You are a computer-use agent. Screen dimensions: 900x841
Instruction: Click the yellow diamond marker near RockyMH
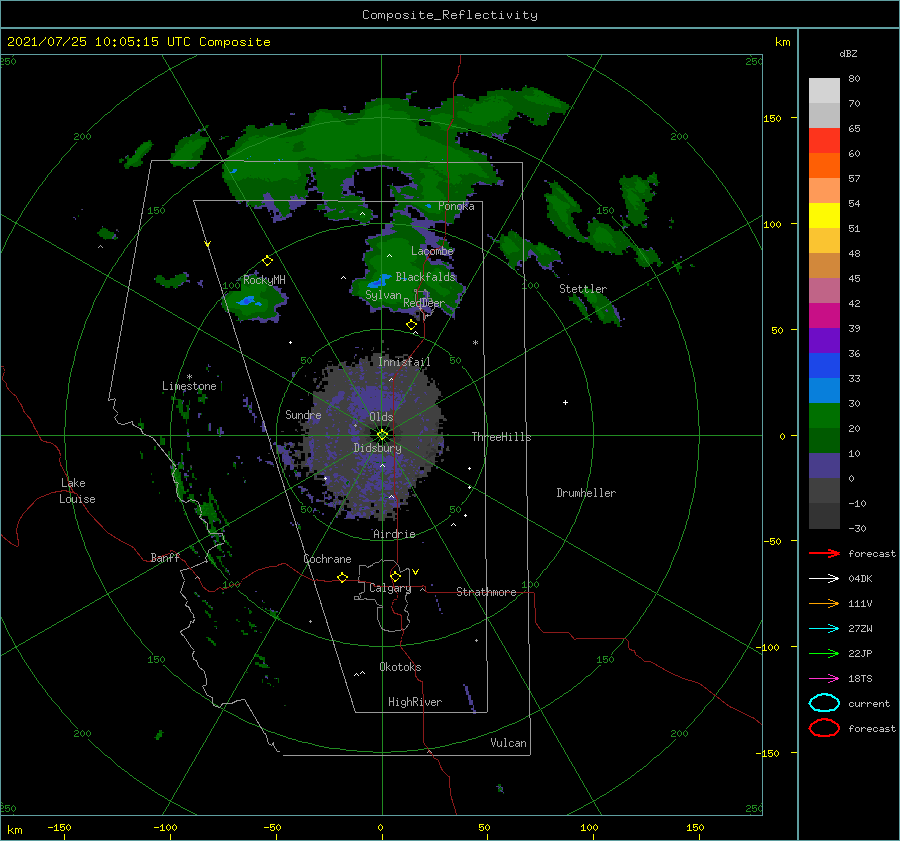(267, 261)
